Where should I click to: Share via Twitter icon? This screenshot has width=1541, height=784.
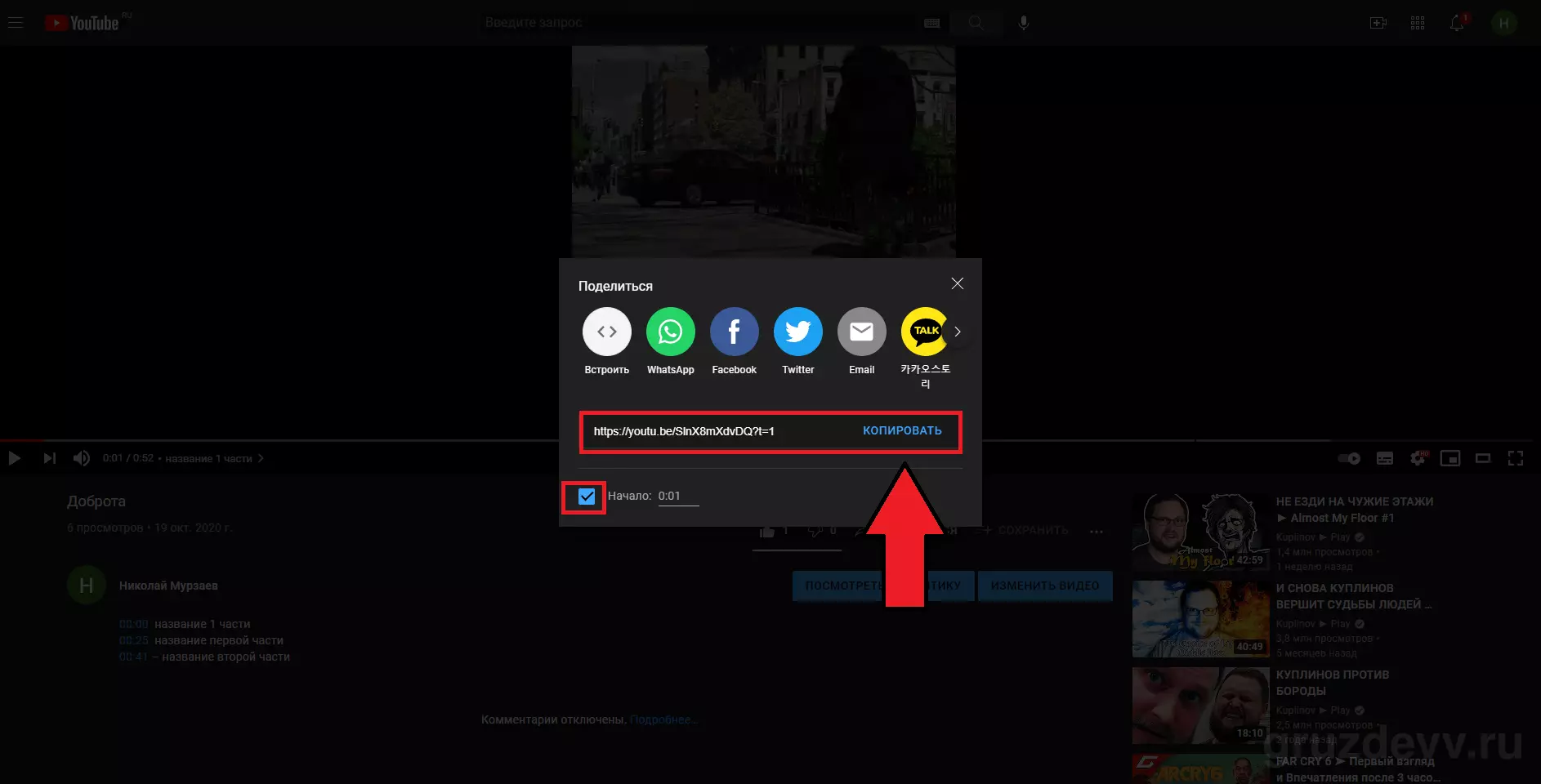(797, 332)
